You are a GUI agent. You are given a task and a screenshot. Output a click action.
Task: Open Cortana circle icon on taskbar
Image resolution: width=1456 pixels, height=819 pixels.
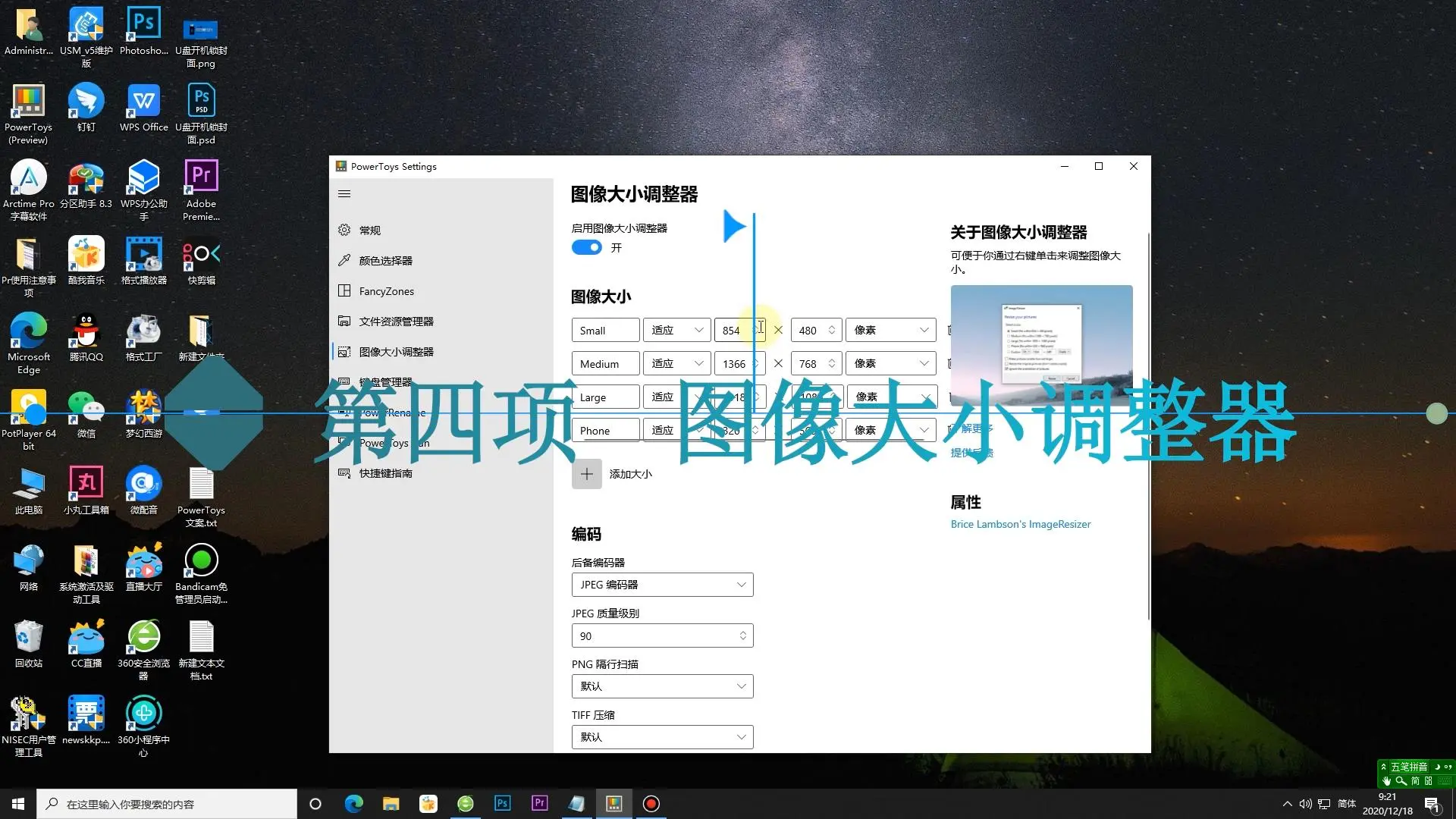coord(315,804)
